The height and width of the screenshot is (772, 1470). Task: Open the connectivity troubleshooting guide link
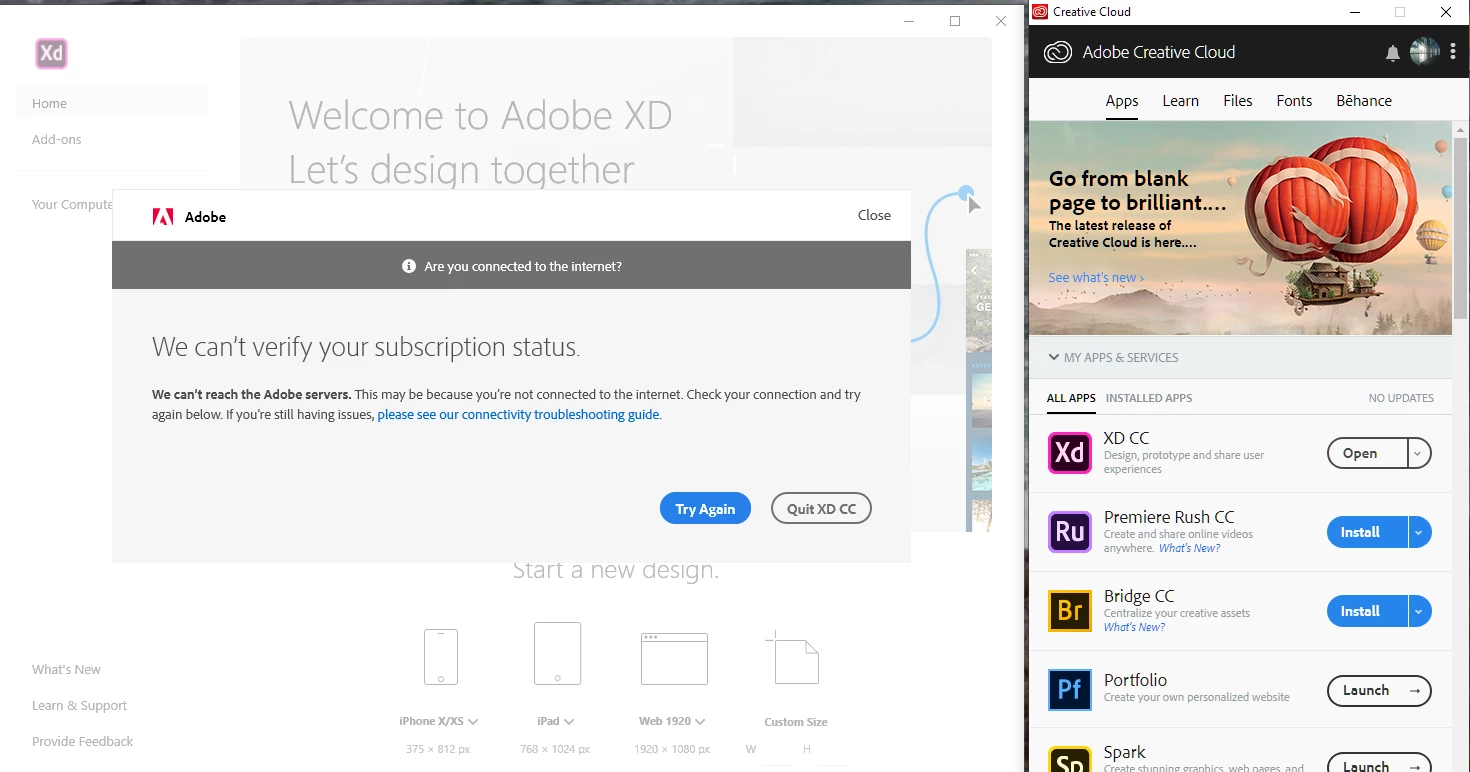(518, 414)
